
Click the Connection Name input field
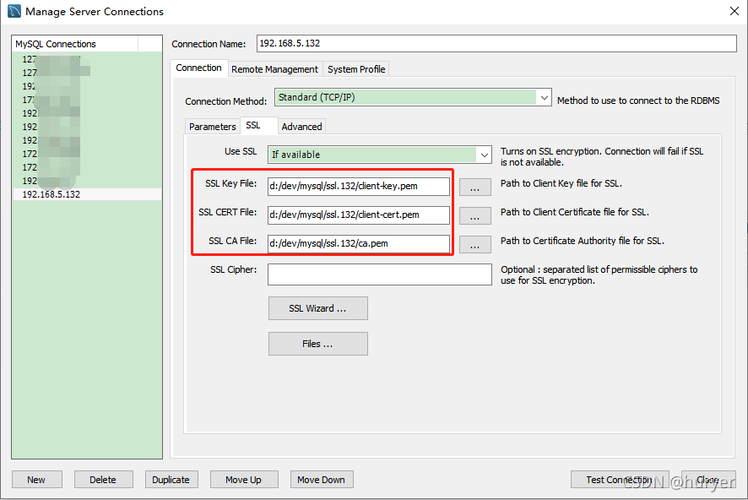[x=496, y=43]
